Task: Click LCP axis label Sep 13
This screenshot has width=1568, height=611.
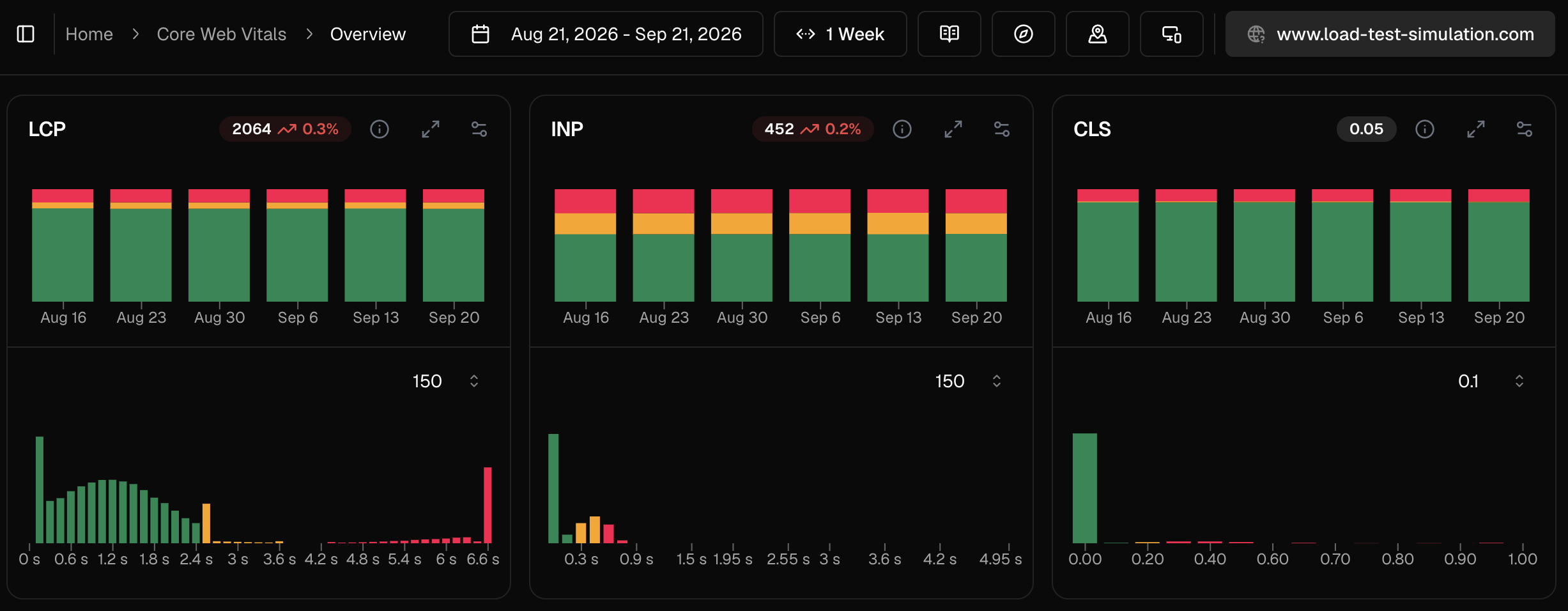Action: click(x=376, y=318)
